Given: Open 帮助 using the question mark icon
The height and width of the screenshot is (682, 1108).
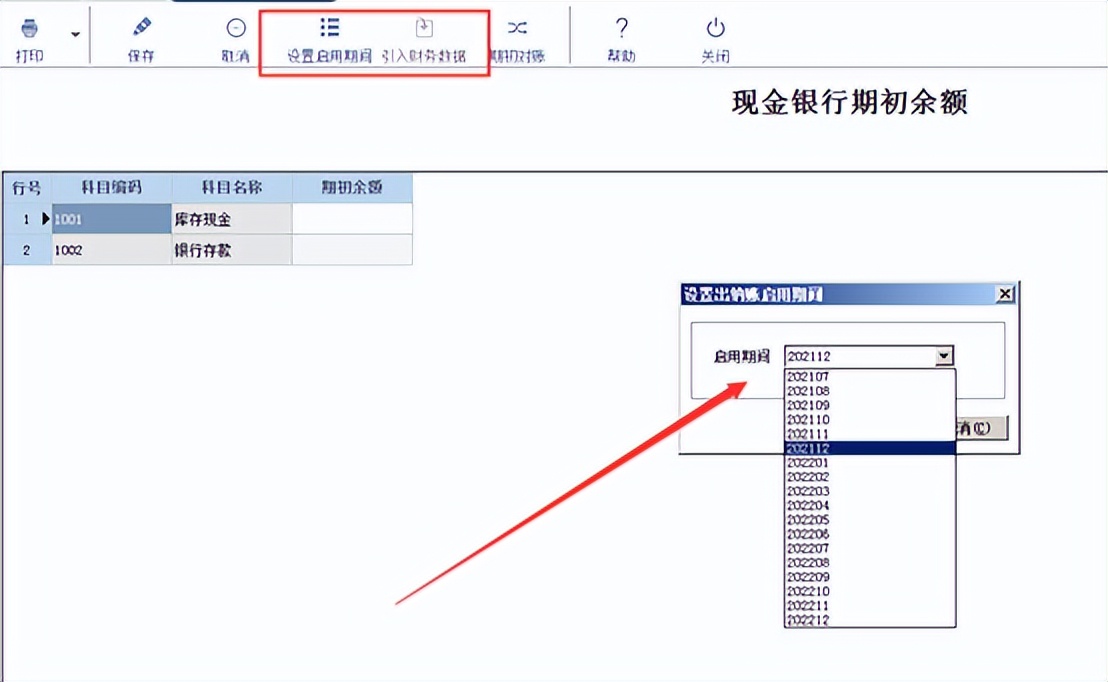Looking at the screenshot, I should coord(621,28).
